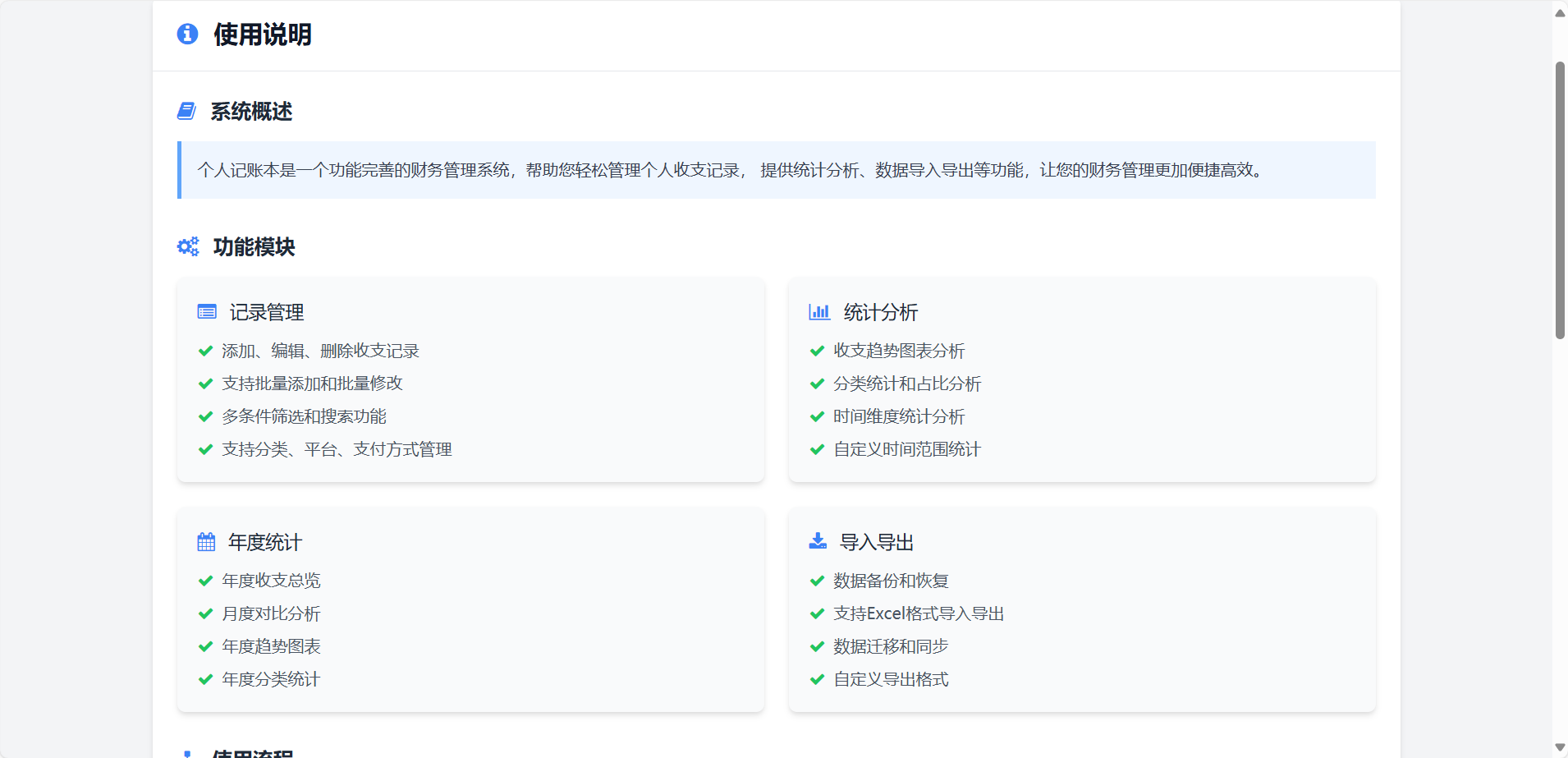The image size is (1568, 758).
Task: Click the 月度对比分析 list item
Action: (271, 613)
